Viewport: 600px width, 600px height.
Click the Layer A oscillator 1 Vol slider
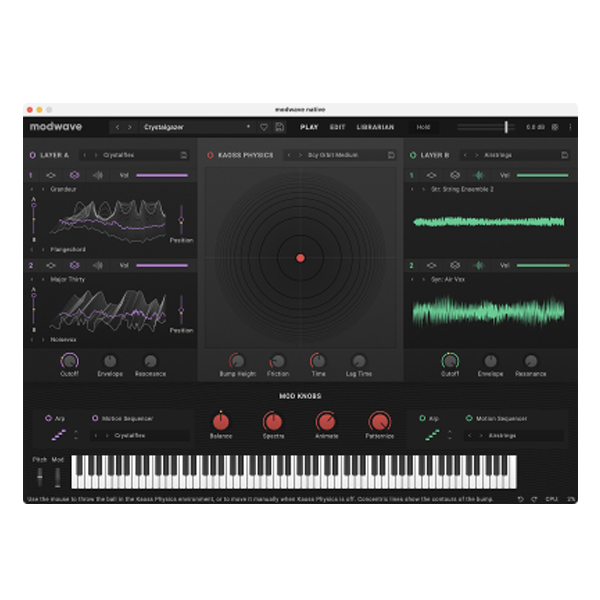pyautogui.click(x=162, y=175)
